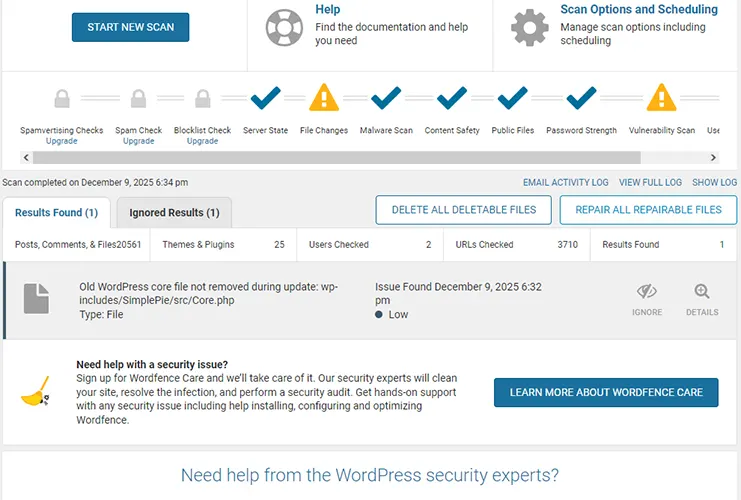Click the File Changes stage label
This screenshot has width=741, height=500.
click(324, 130)
